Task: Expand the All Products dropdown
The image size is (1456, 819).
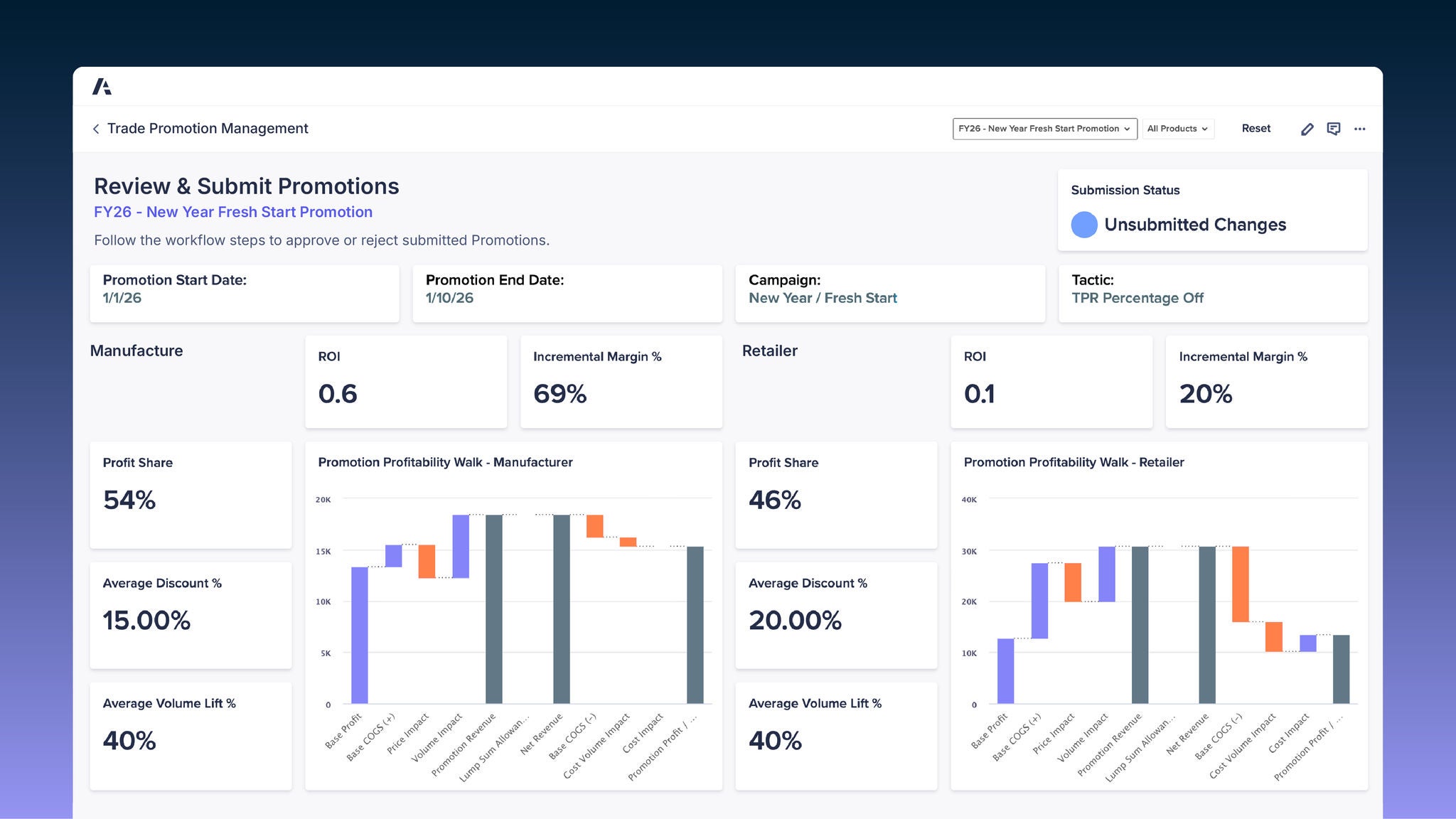Action: click(1177, 129)
